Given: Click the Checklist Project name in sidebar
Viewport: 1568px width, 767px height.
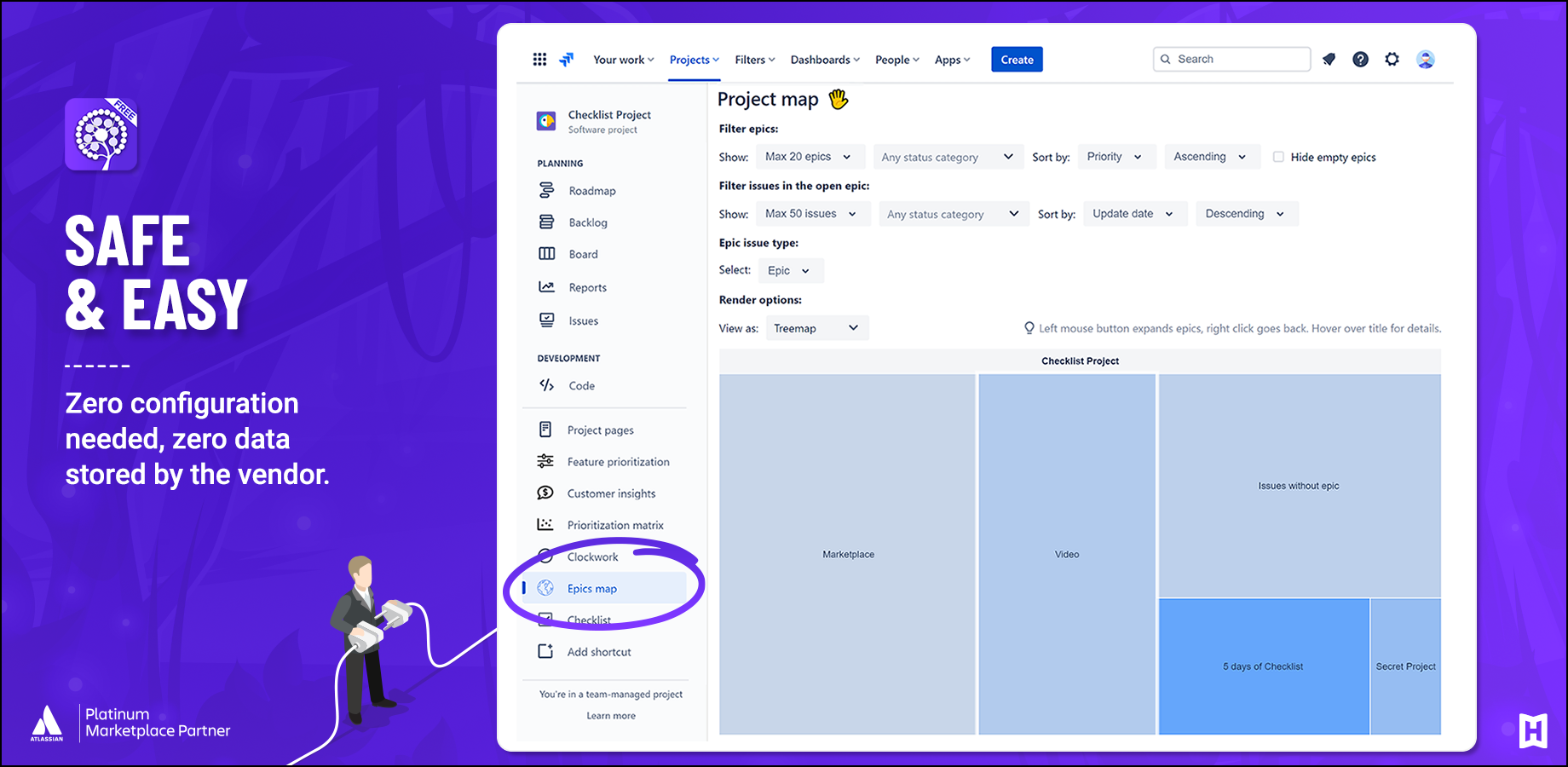Looking at the screenshot, I should 609,115.
